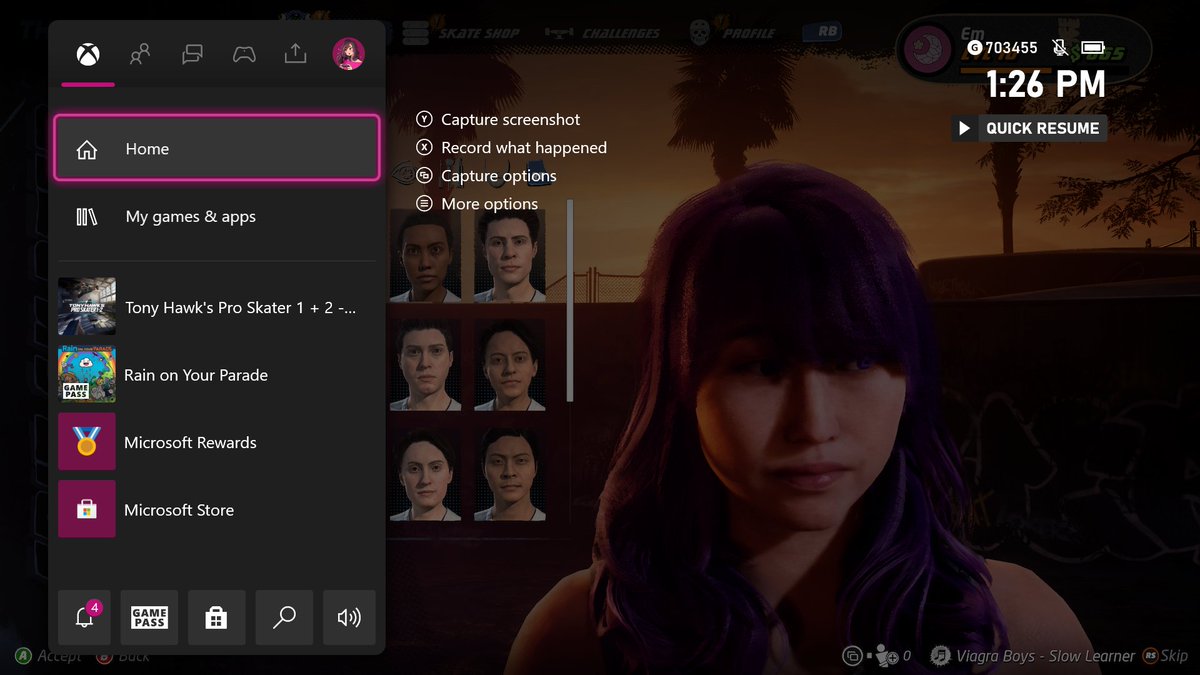Image resolution: width=1200 pixels, height=675 pixels.
Task: Click the Tony Hawk's Pro Skater thumbnail
Action: tap(87, 307)
